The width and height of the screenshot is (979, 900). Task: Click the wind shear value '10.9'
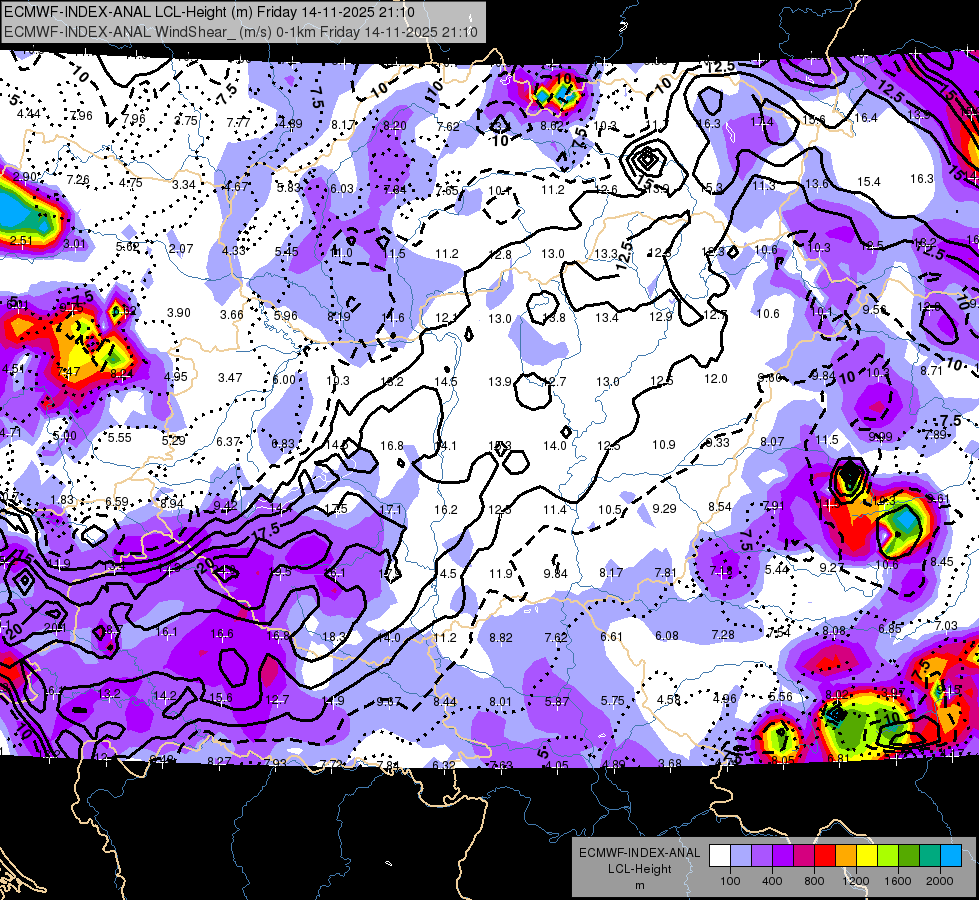click(x=664, y=444)
